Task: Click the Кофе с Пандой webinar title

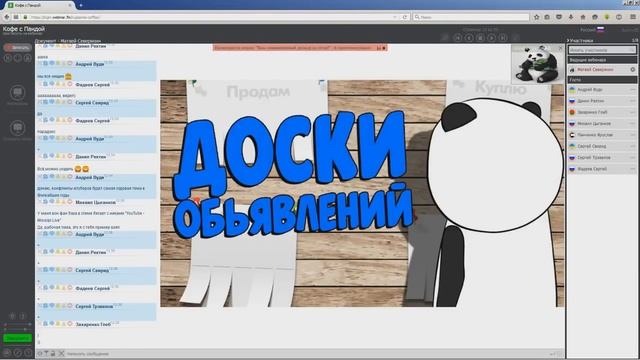Action: [24, 29]
